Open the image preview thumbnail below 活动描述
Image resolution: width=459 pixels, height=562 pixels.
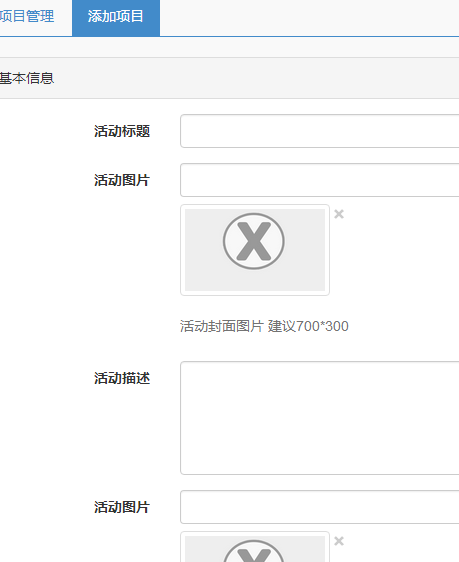[255, 547]
